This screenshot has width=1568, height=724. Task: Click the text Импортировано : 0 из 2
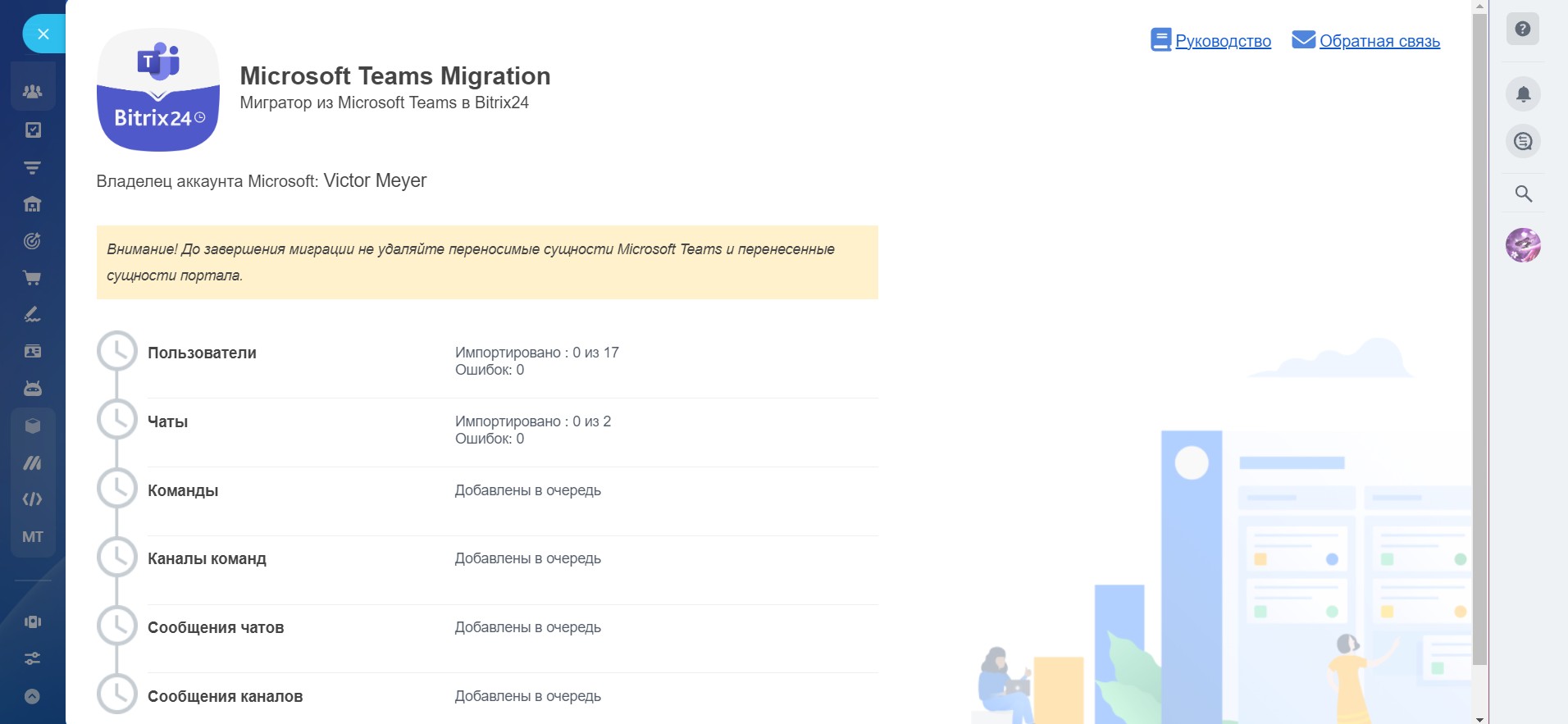tap(533, 421)
